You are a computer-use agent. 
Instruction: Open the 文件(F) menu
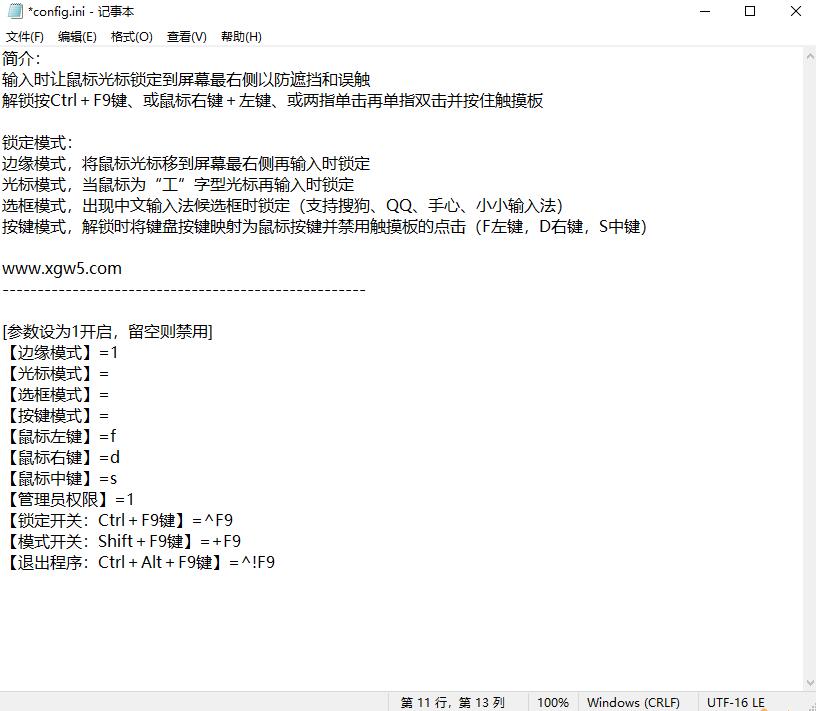24,37
